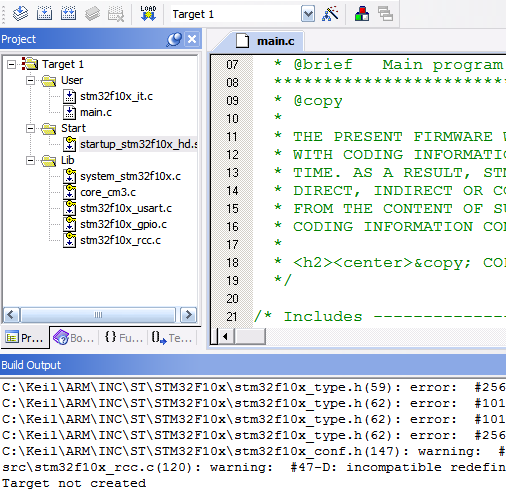Click the Rebuild all target files icon

point(68,14)
